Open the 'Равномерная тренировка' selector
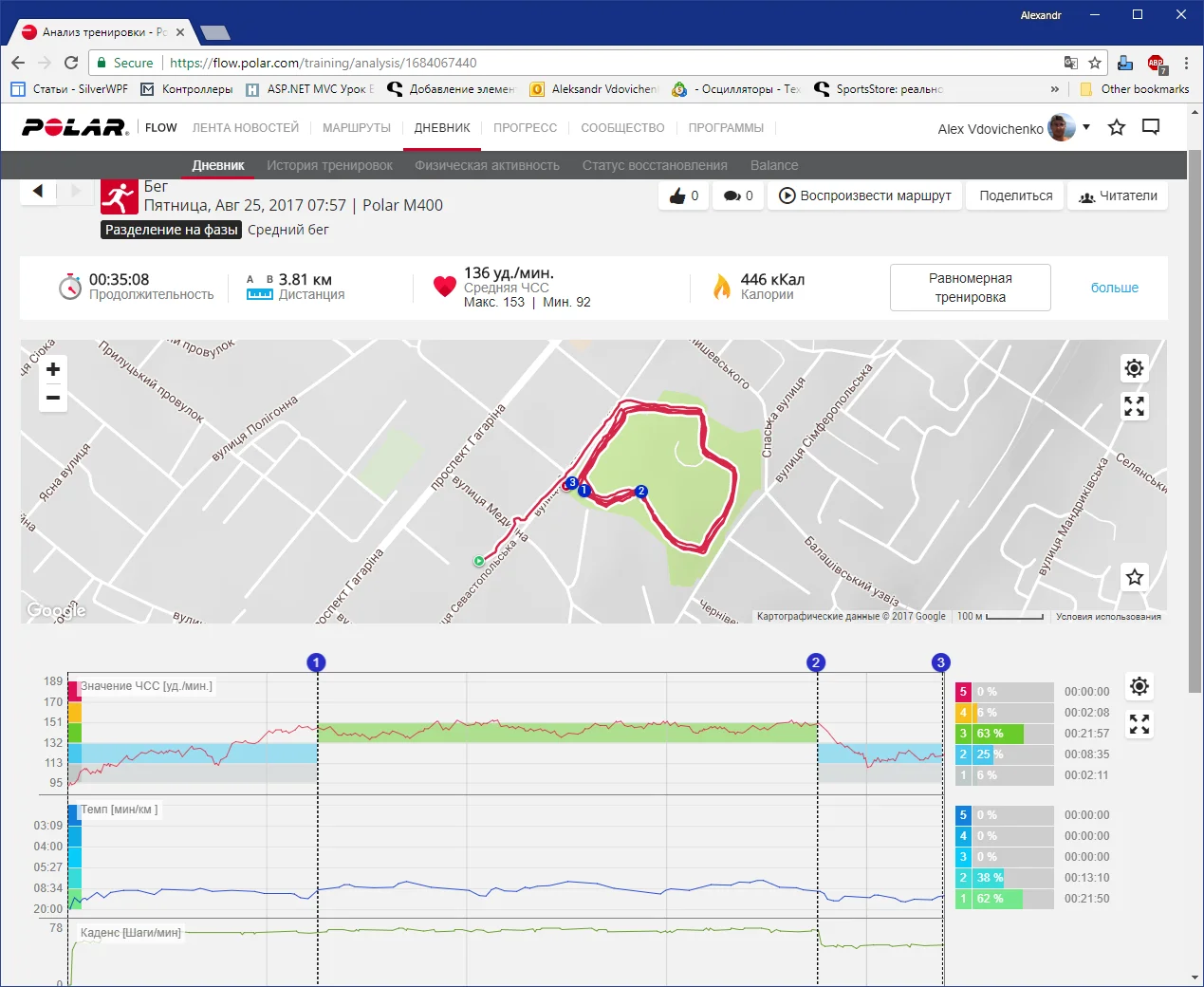 point(970,288)
